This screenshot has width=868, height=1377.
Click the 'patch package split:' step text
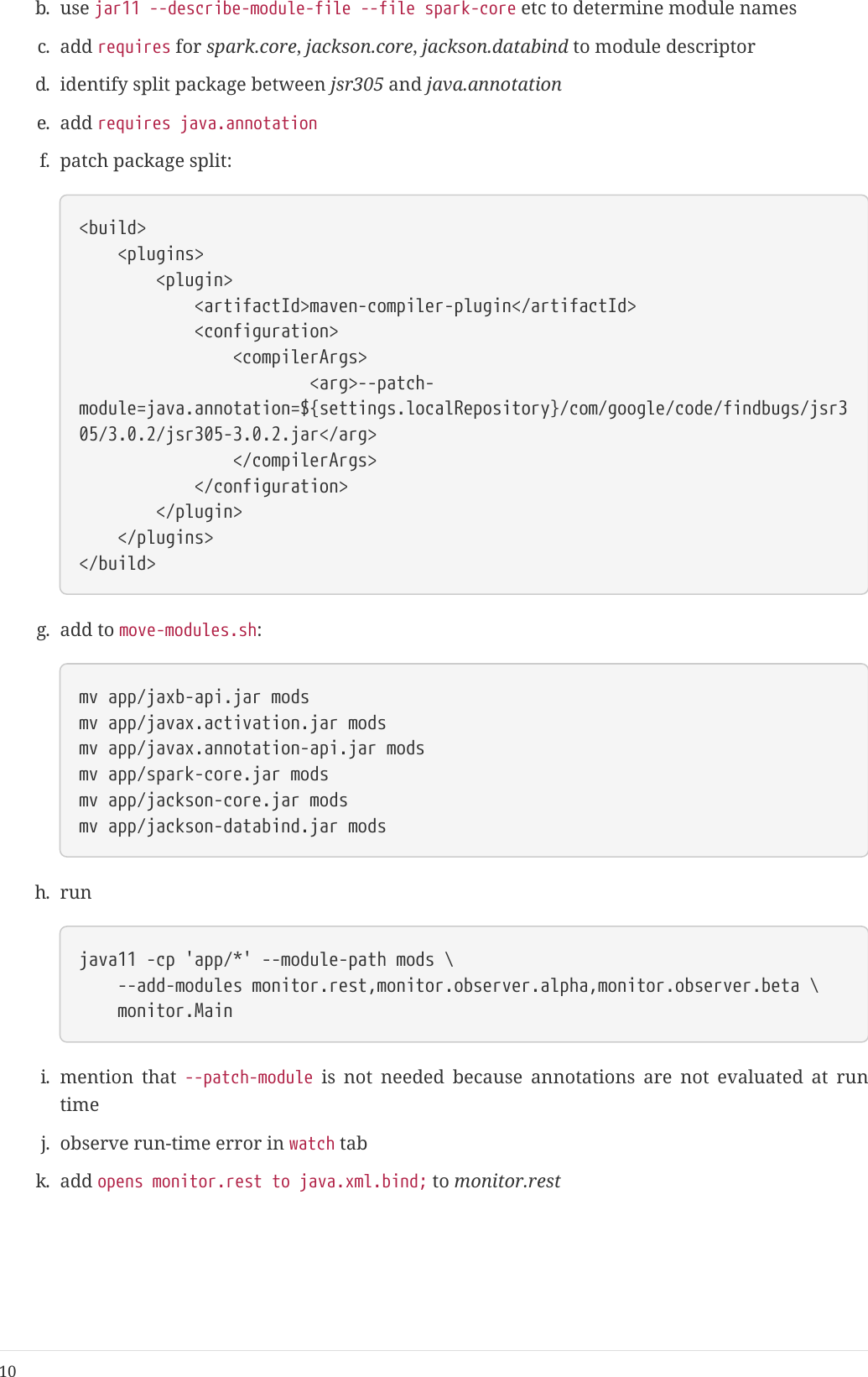146,161
